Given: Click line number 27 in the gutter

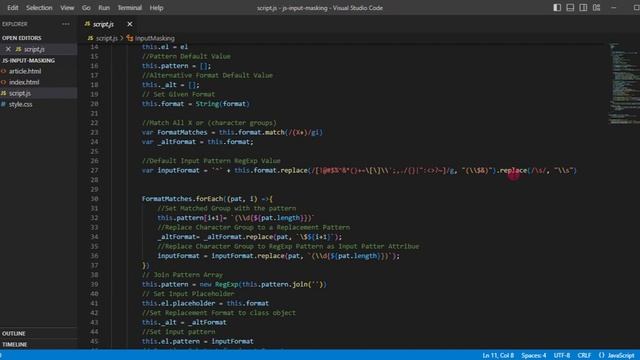Looking at the screenshot, I should click(94, 170).
